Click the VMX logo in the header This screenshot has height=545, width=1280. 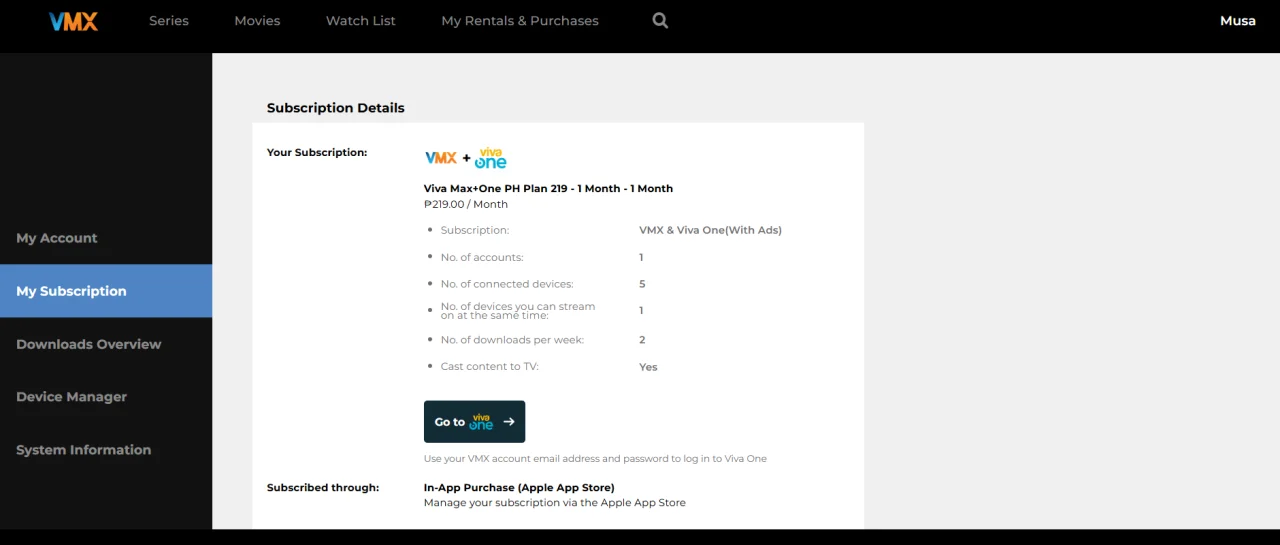tap(73, 21)
